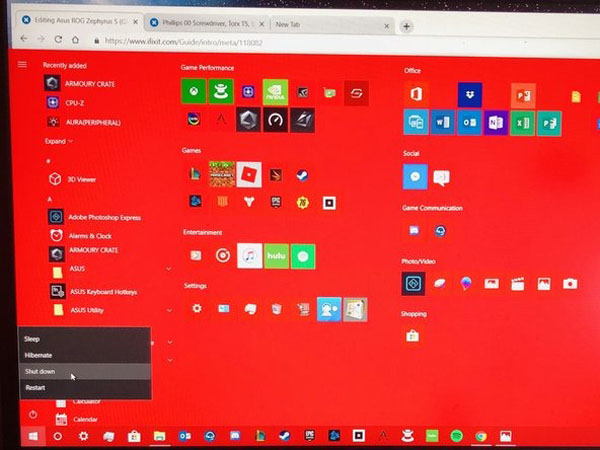Choose Shut down from the power menu
Screen dimensions: 600x450
click(x=85, y=371)
